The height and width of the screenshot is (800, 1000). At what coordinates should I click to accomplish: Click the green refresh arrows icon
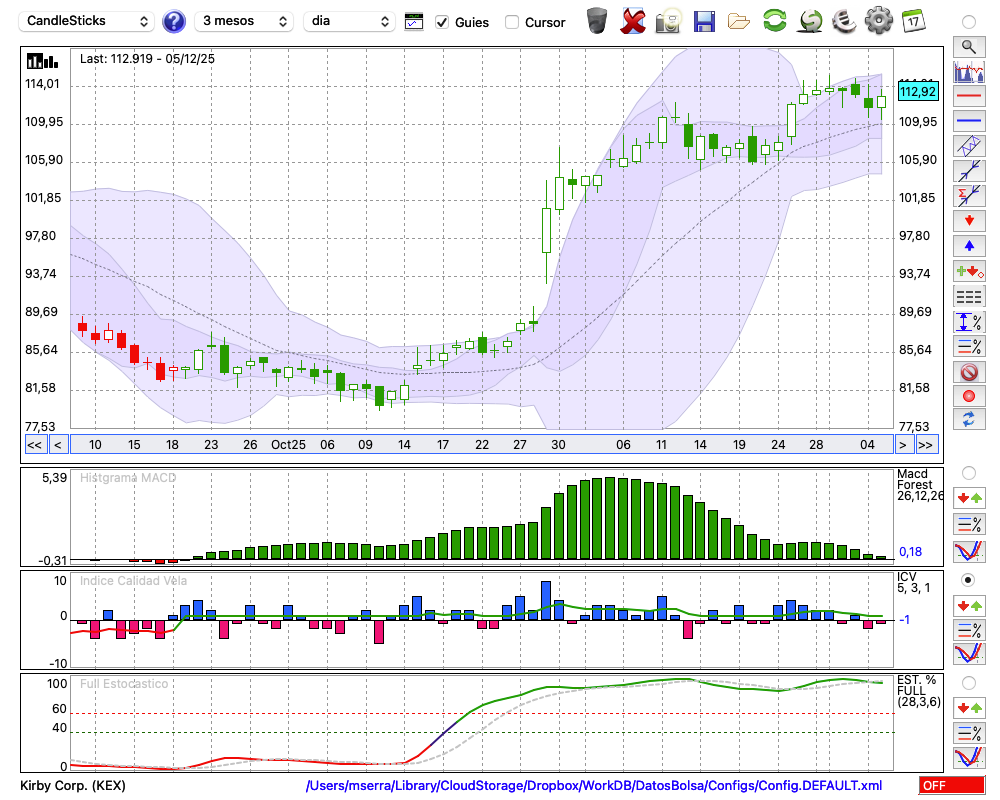click(774, 21)
